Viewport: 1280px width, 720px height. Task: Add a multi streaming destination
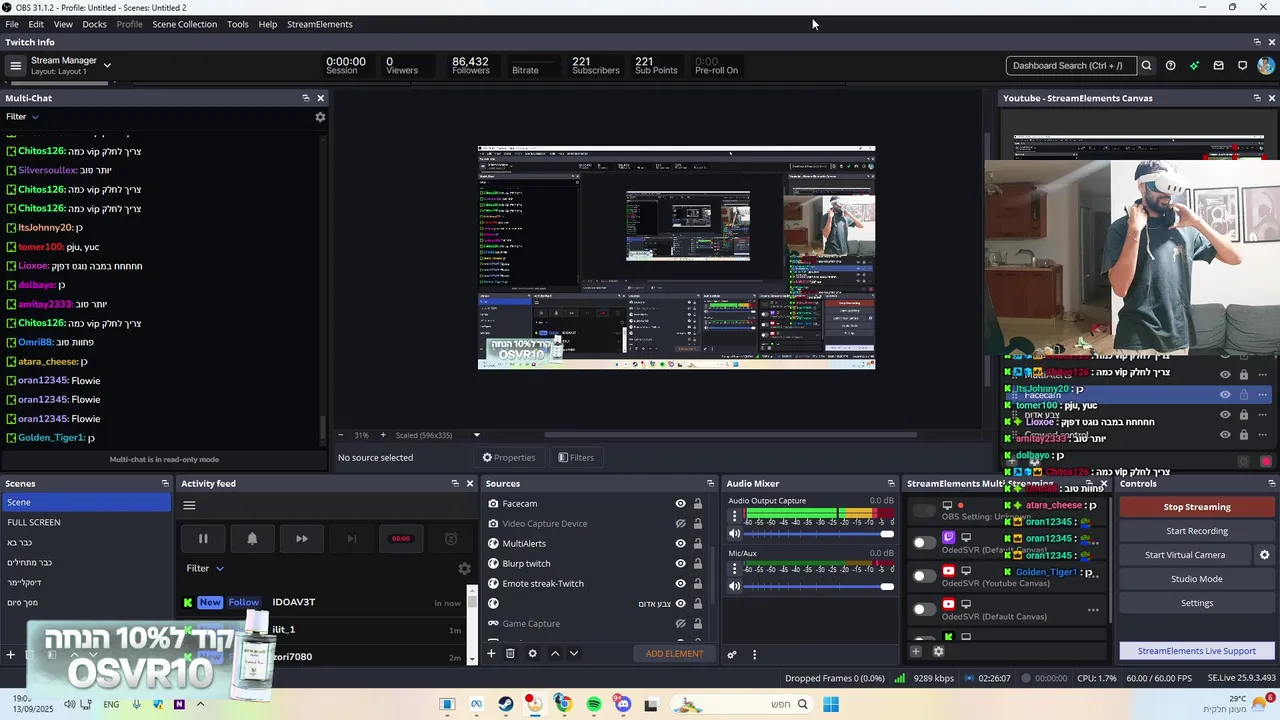click(915, 652)
